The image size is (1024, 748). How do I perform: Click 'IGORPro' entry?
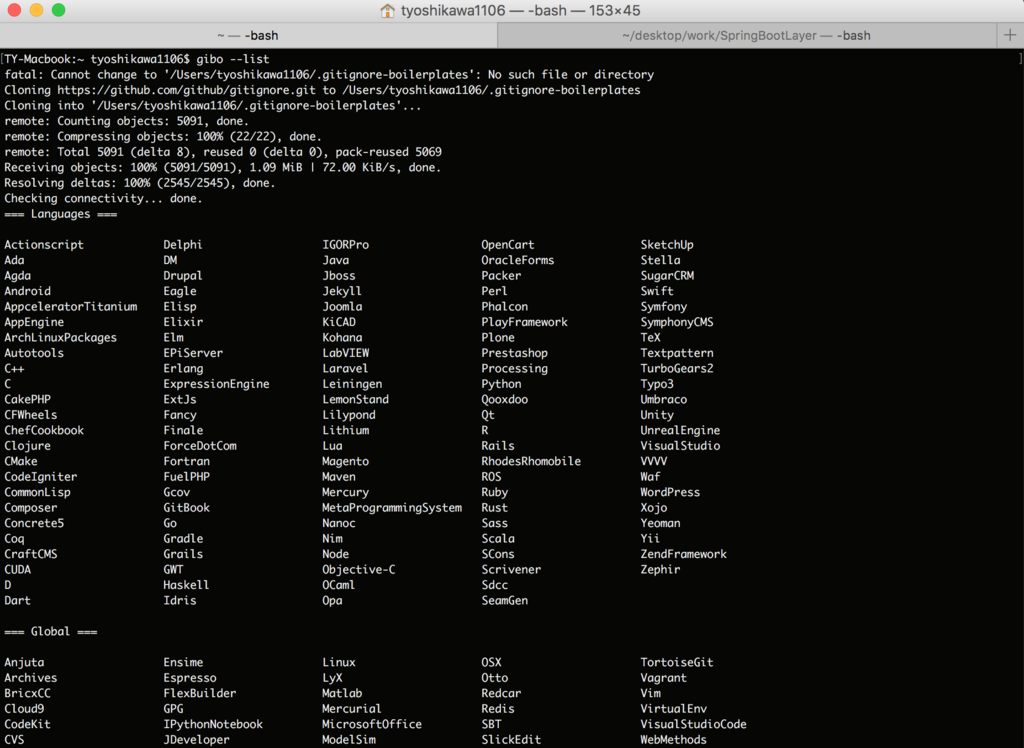[x=345, y=245]
